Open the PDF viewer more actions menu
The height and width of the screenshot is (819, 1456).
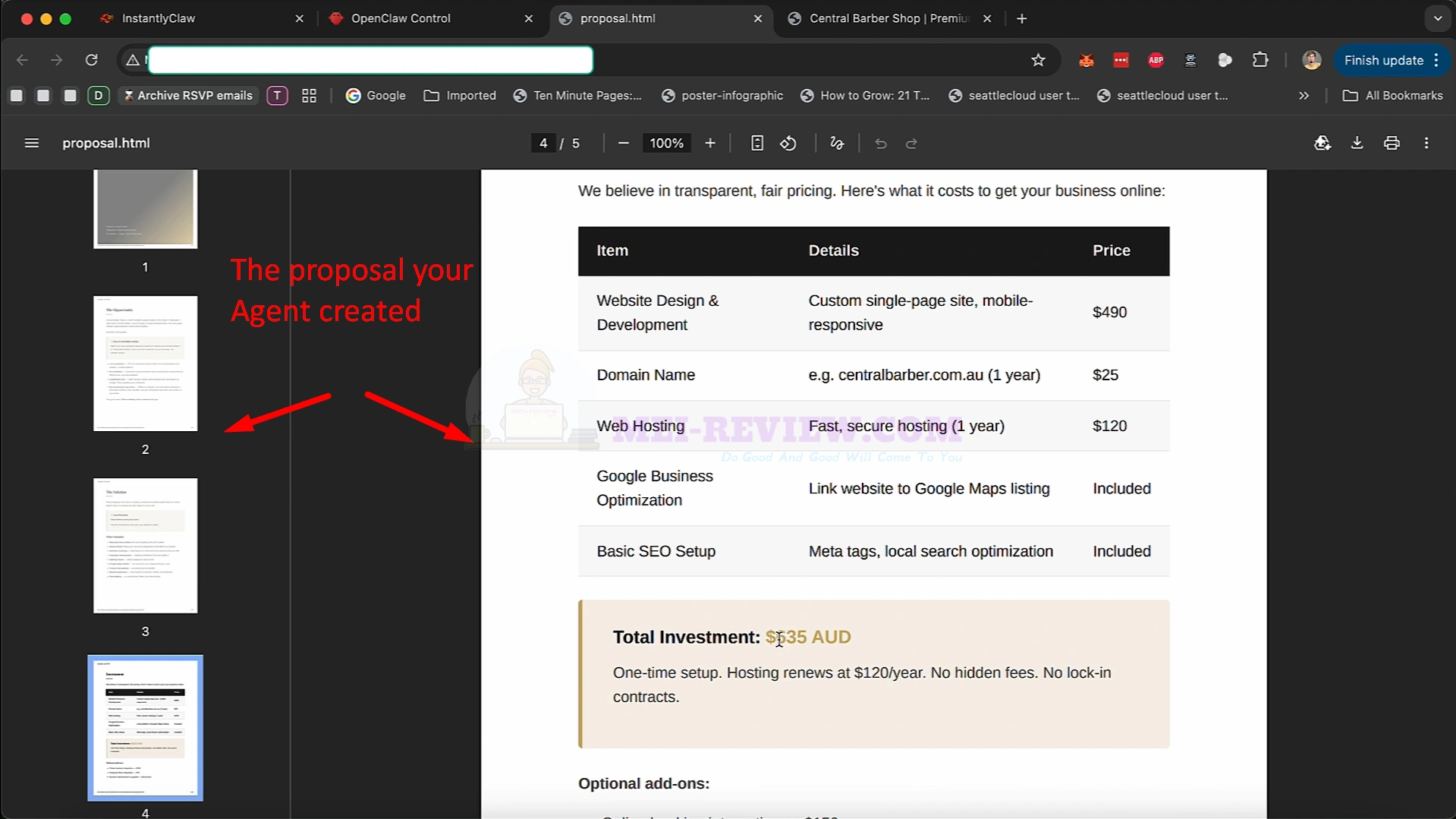[1426, 143]
